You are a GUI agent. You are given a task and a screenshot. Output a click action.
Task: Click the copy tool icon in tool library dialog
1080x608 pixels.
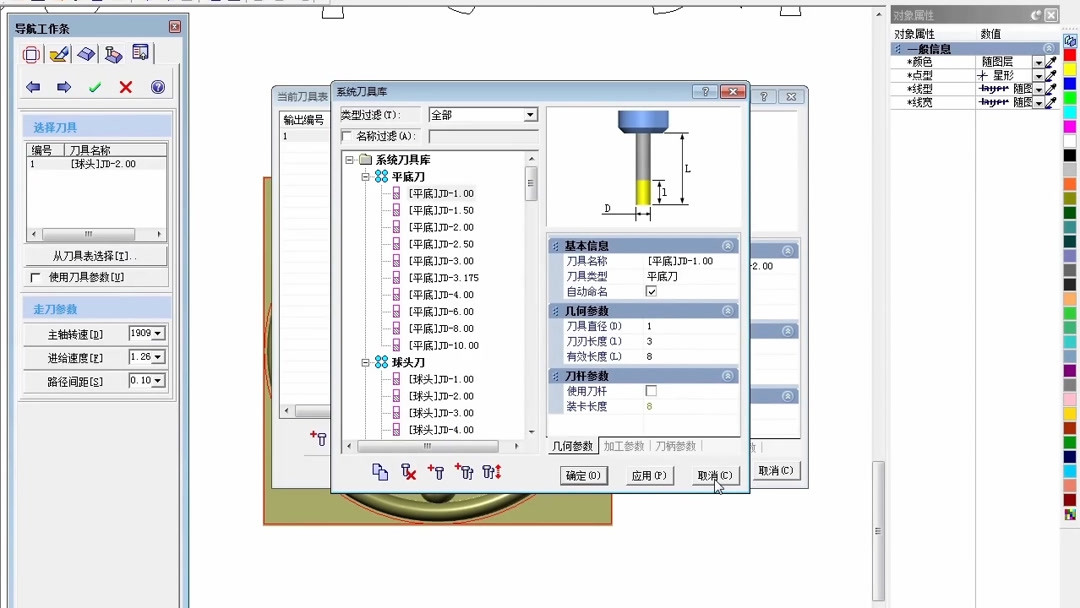[x=380, y=471]
